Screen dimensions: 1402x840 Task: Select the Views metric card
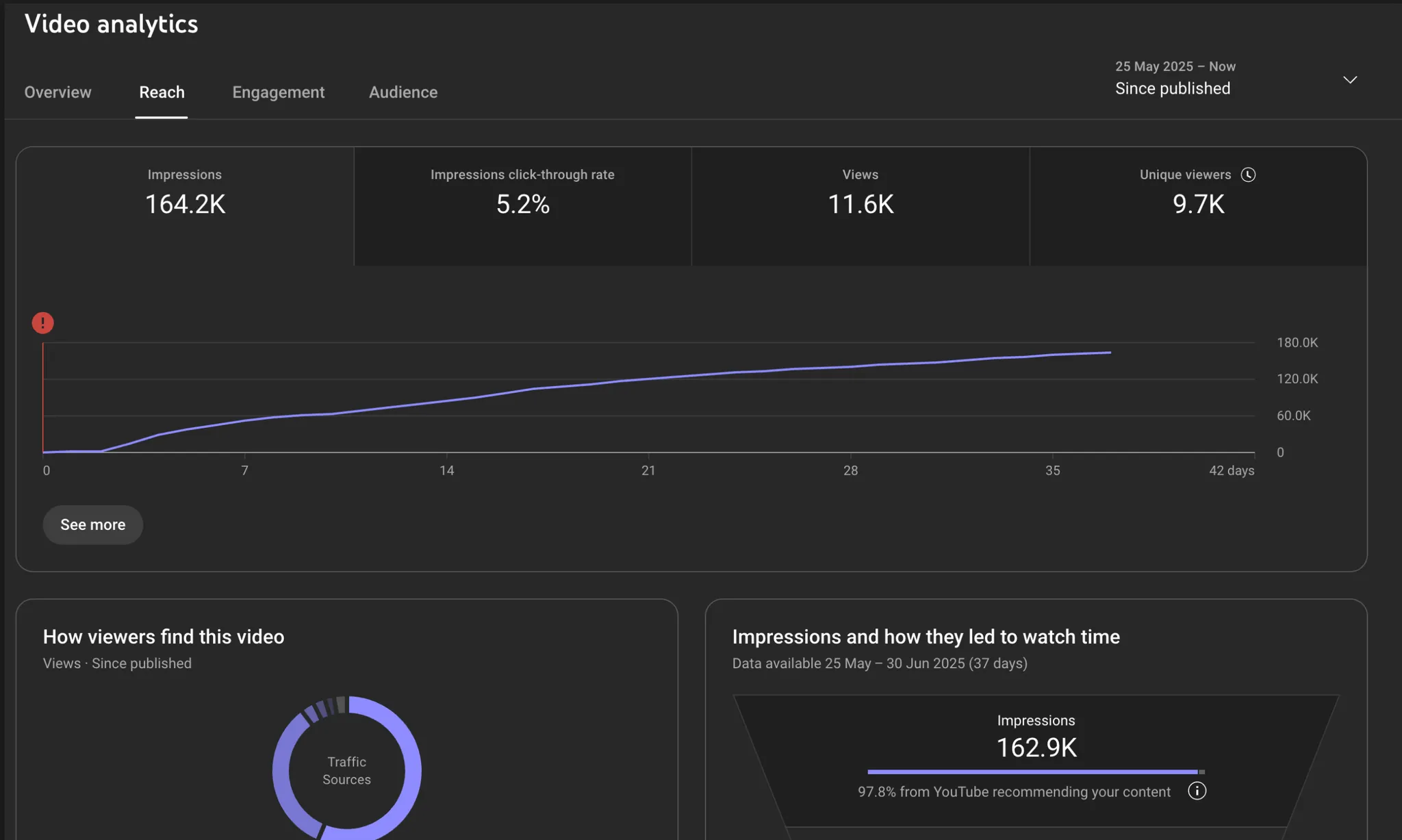pyautogui.click(x=860, y=205)
